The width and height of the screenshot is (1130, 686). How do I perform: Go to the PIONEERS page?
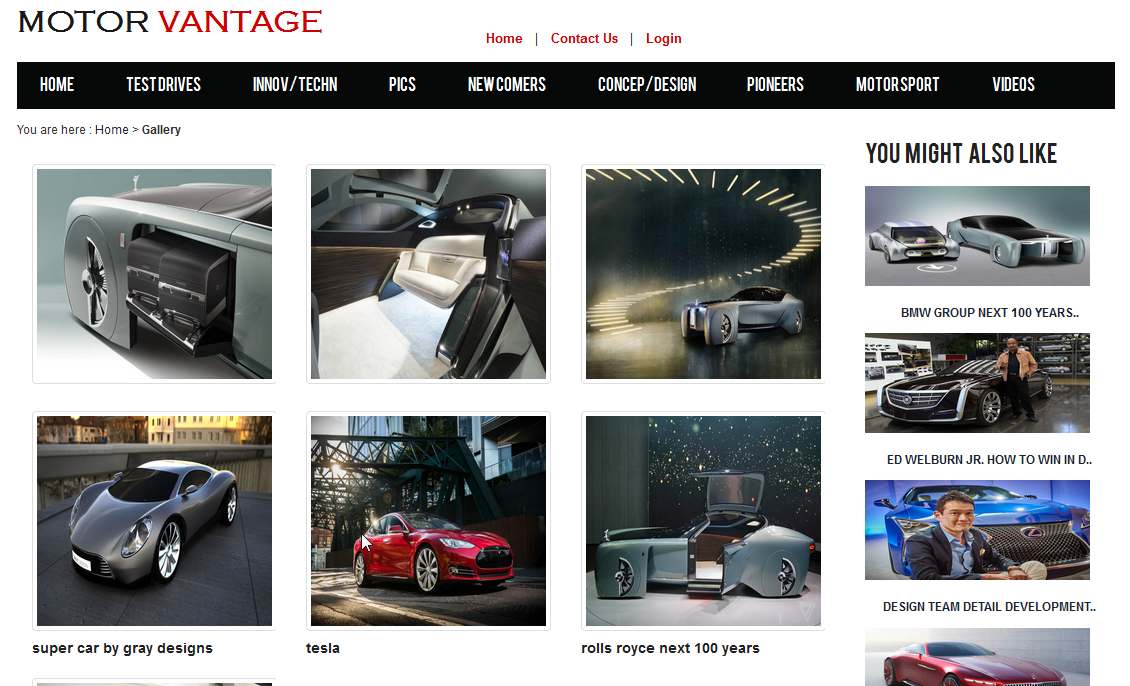775,85
